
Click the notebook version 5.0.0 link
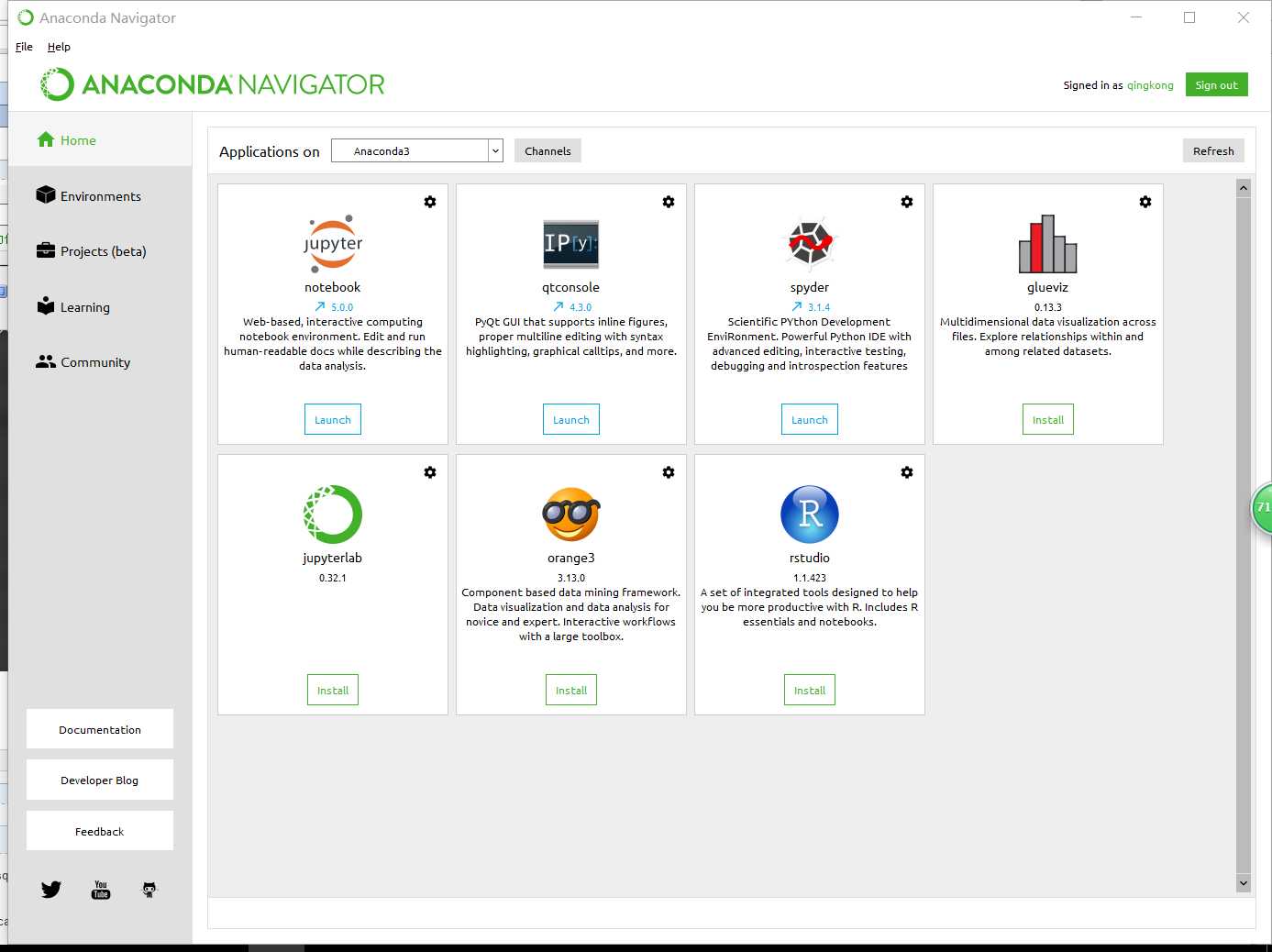point(342,307)
